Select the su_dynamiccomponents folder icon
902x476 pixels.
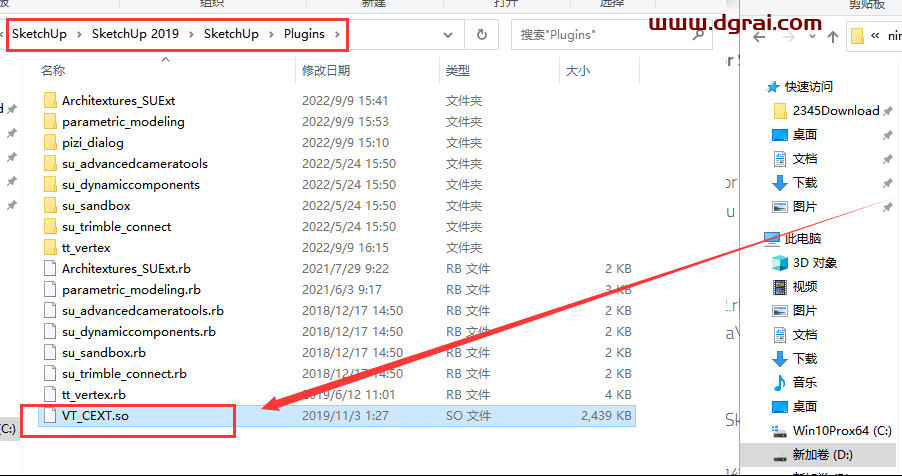tap(51, 185)
